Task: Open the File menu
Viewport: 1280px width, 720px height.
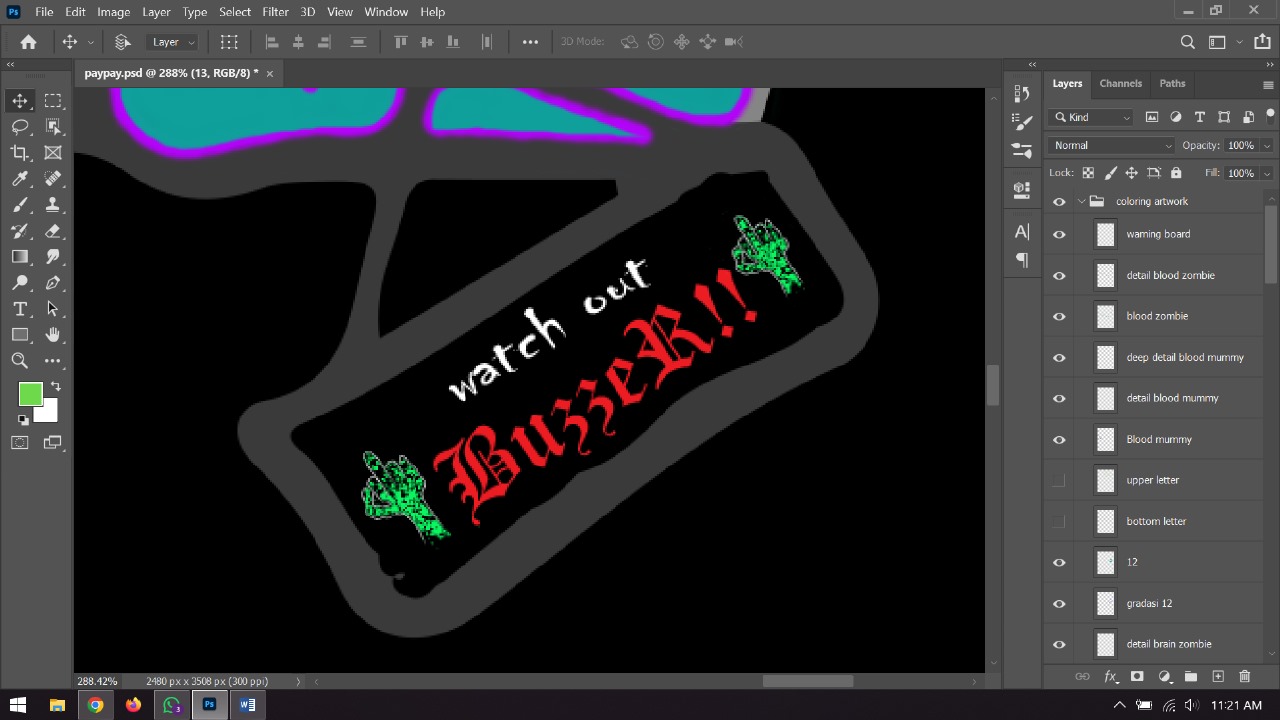Action: pos(44,12)
